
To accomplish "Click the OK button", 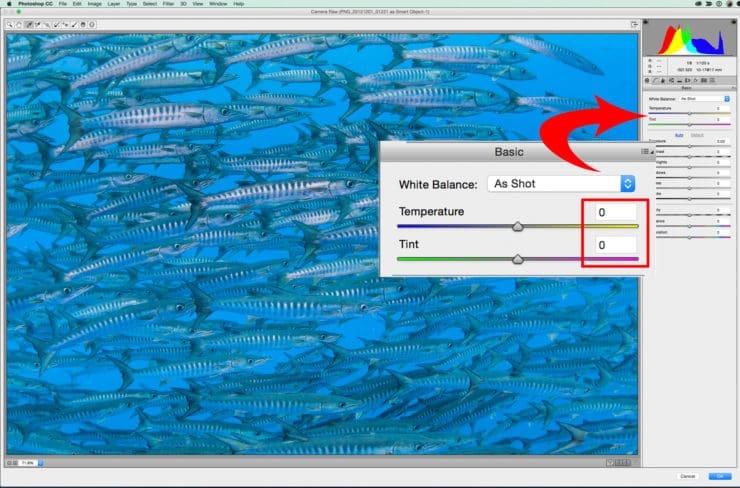I will (x=720, y=476).
